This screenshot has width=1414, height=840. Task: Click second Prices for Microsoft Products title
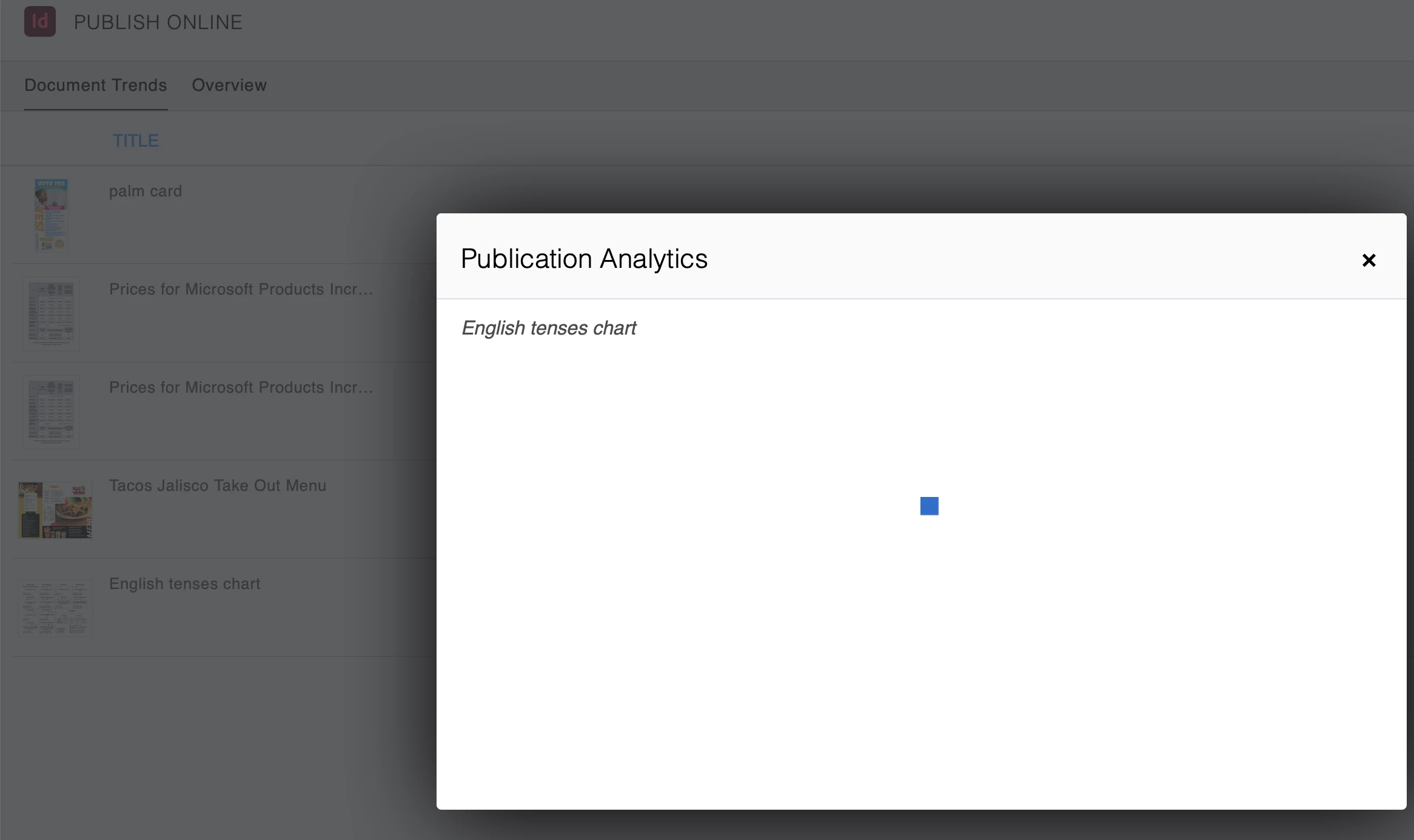click(x=241, y=388)
